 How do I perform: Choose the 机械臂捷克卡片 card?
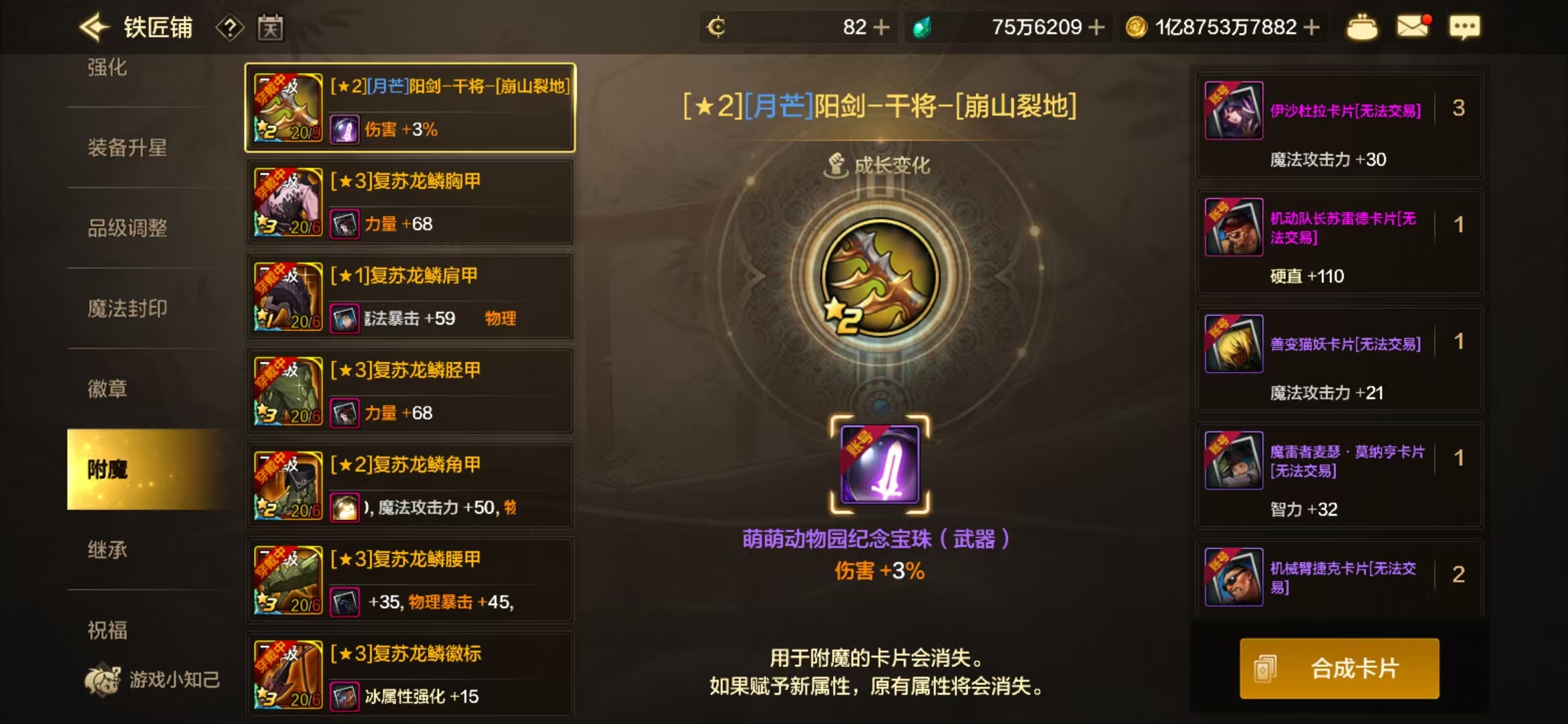point(1340,578)
